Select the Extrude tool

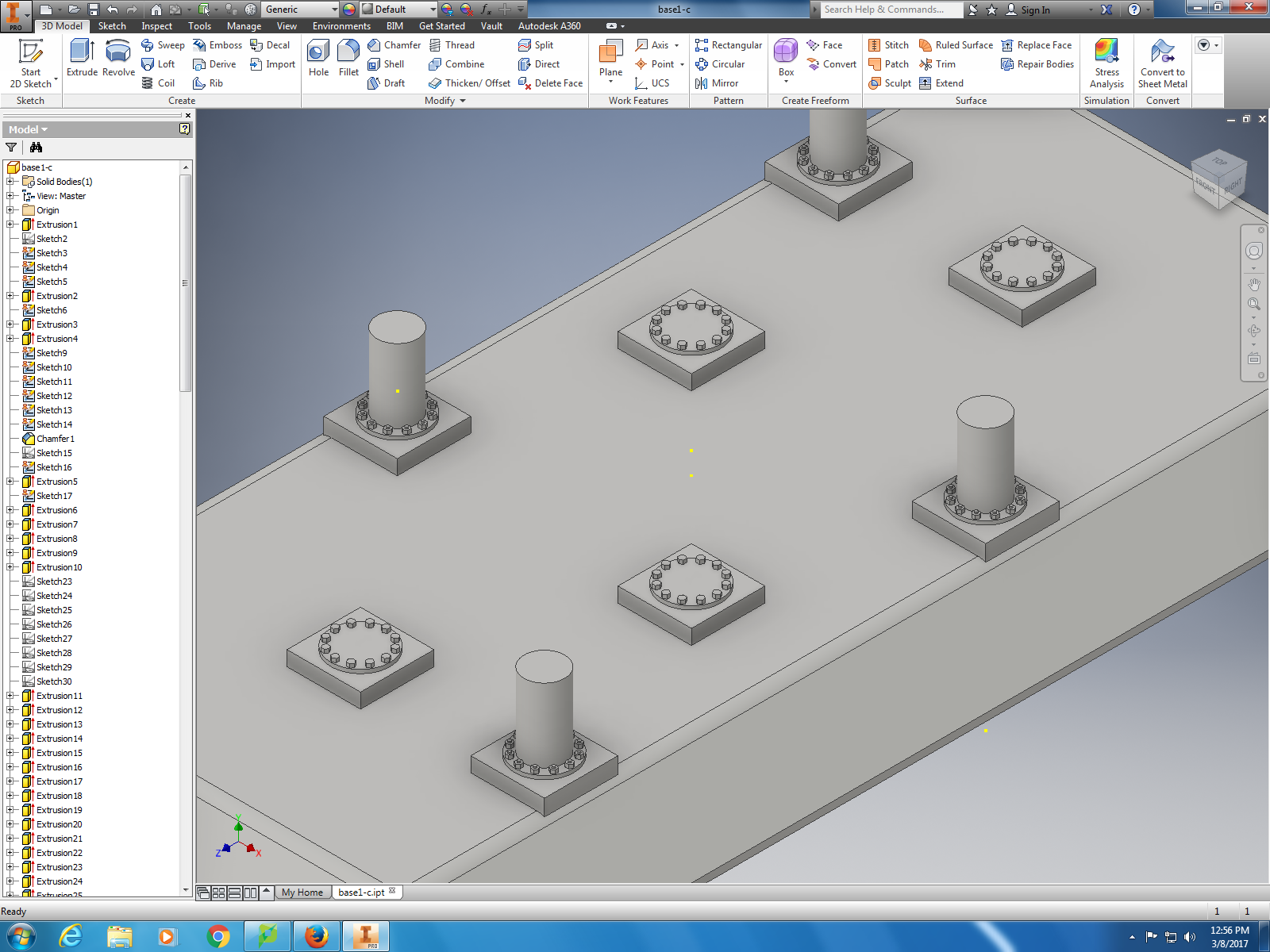(x=82, y=59)
